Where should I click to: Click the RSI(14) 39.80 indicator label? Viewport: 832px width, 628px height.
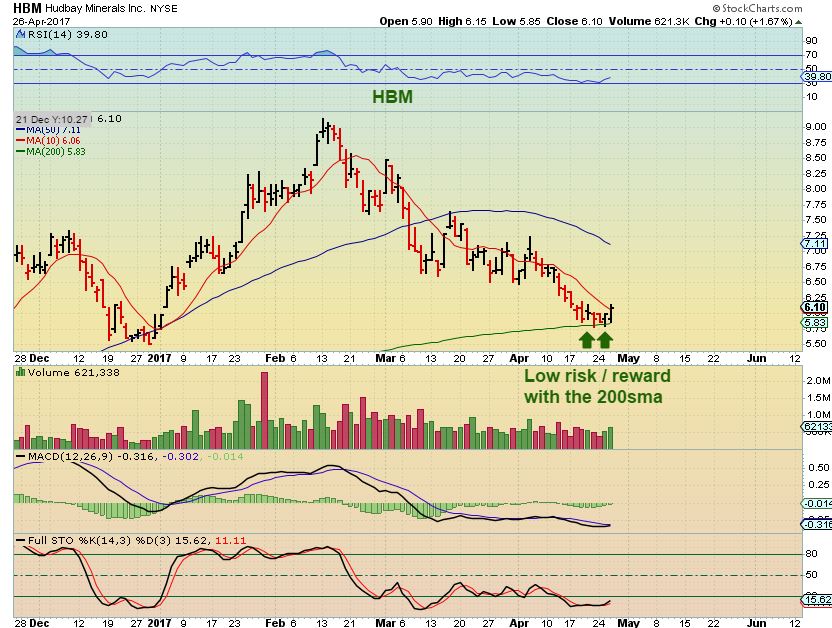tap(67, 34)
